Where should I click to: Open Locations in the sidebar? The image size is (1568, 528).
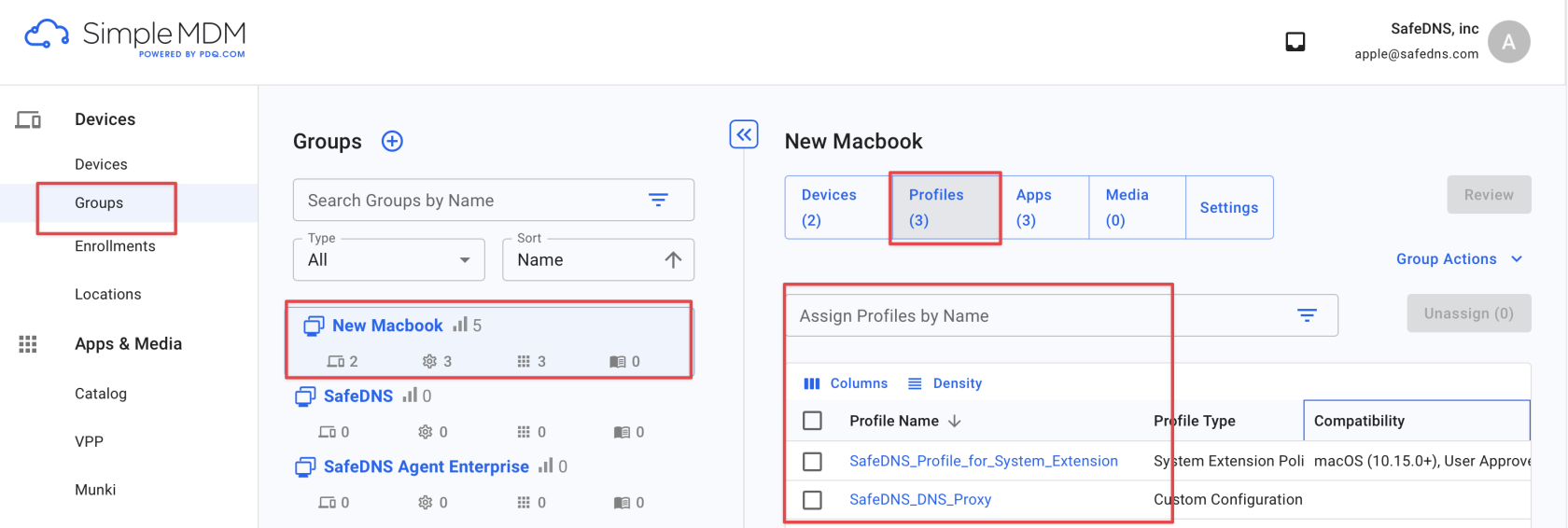108,294
